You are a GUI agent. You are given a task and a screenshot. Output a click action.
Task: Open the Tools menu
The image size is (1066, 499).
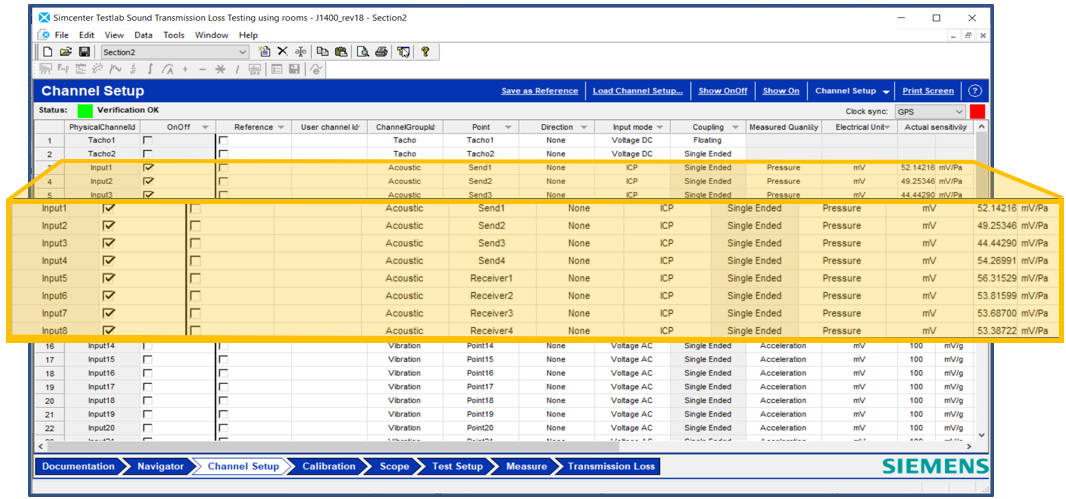(x=173, y=35)
